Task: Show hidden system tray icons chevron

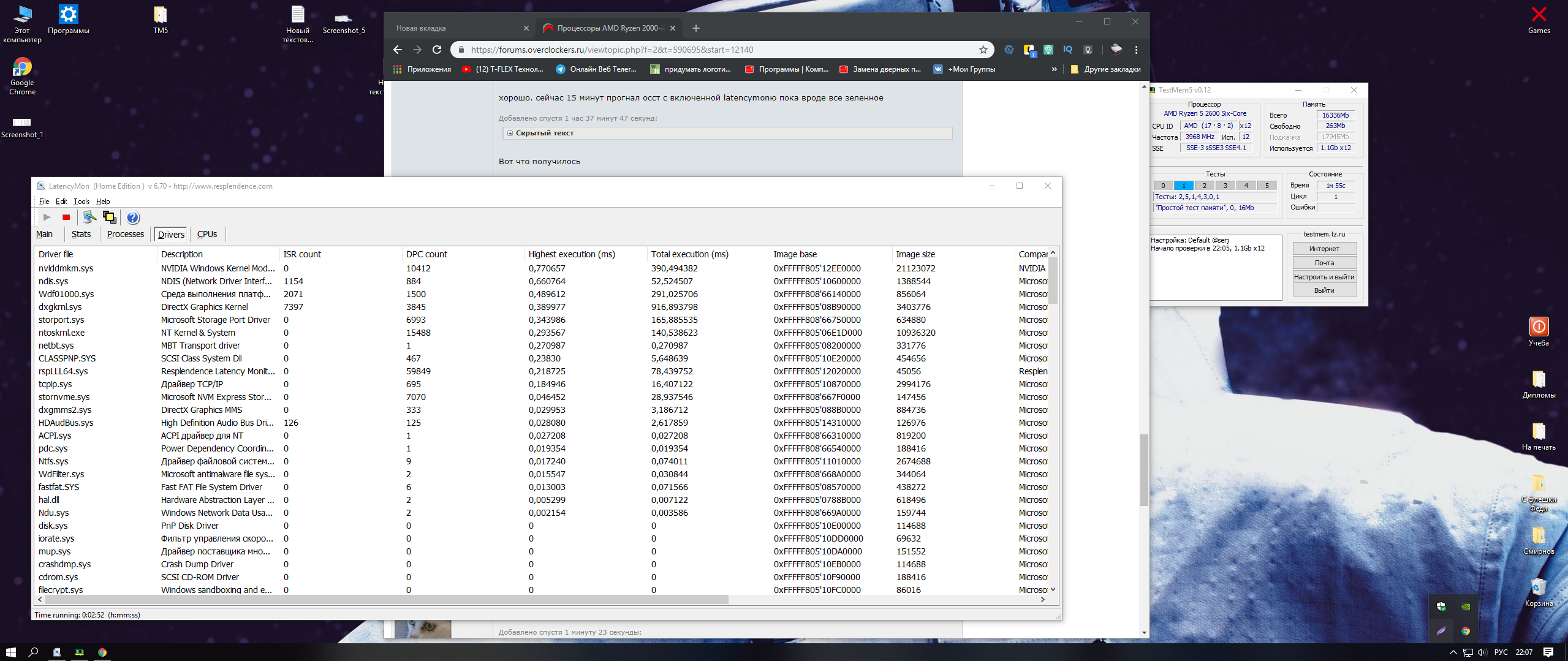Action: [x=1453, y=652]
